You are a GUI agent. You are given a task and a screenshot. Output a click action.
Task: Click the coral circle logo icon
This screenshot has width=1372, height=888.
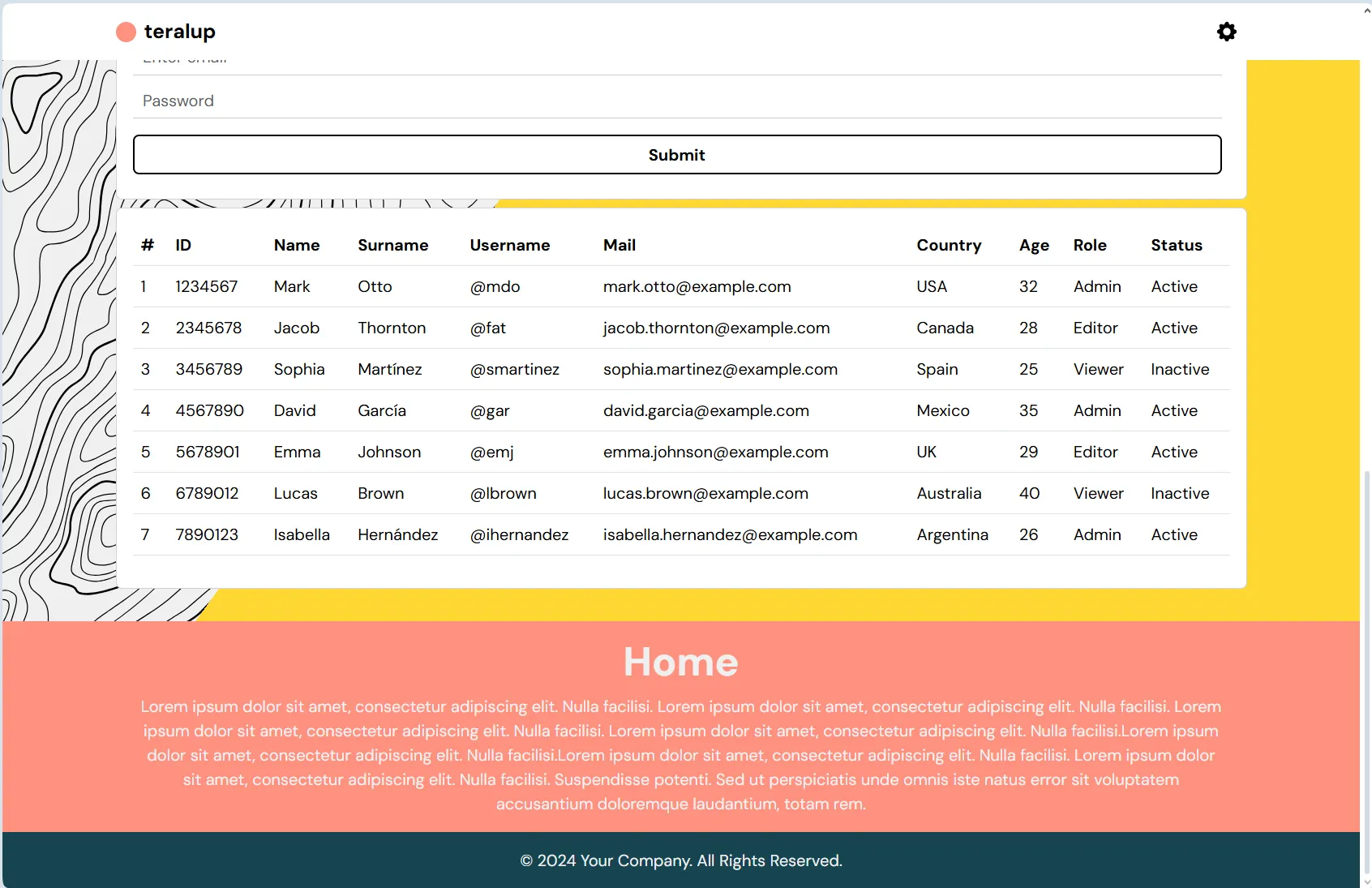126,32
